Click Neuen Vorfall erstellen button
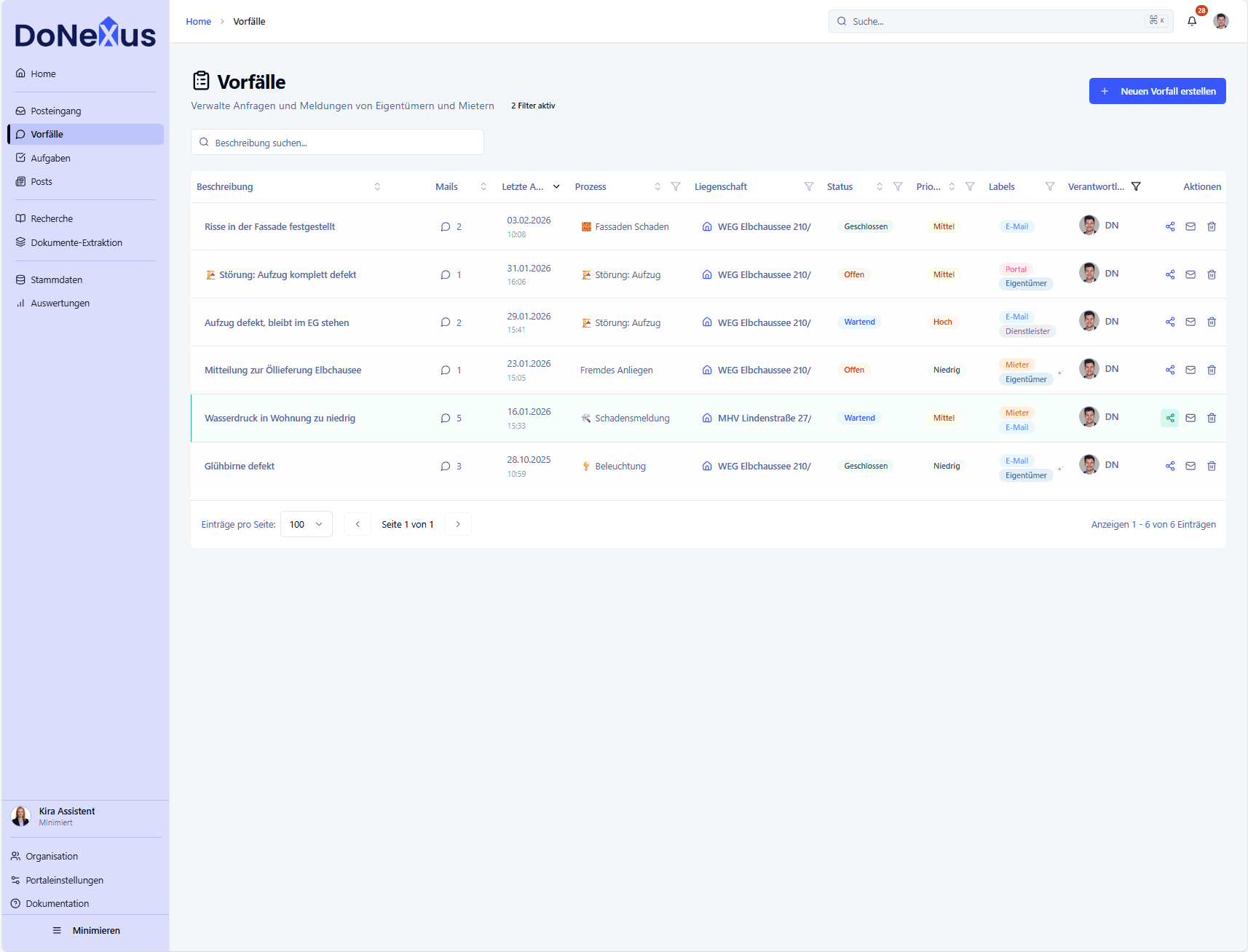The image size is (1248, 952). [x=1158, y=91]
